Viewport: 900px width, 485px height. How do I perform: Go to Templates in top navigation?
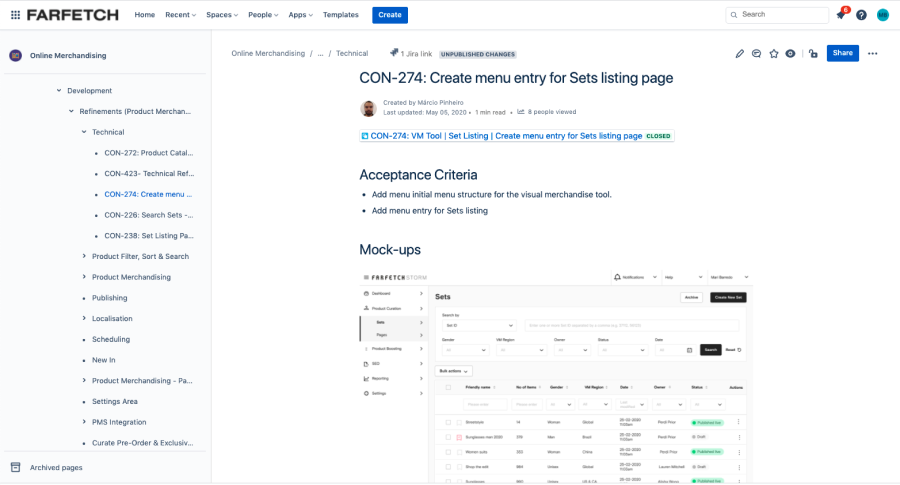click(x=341, y=15)
